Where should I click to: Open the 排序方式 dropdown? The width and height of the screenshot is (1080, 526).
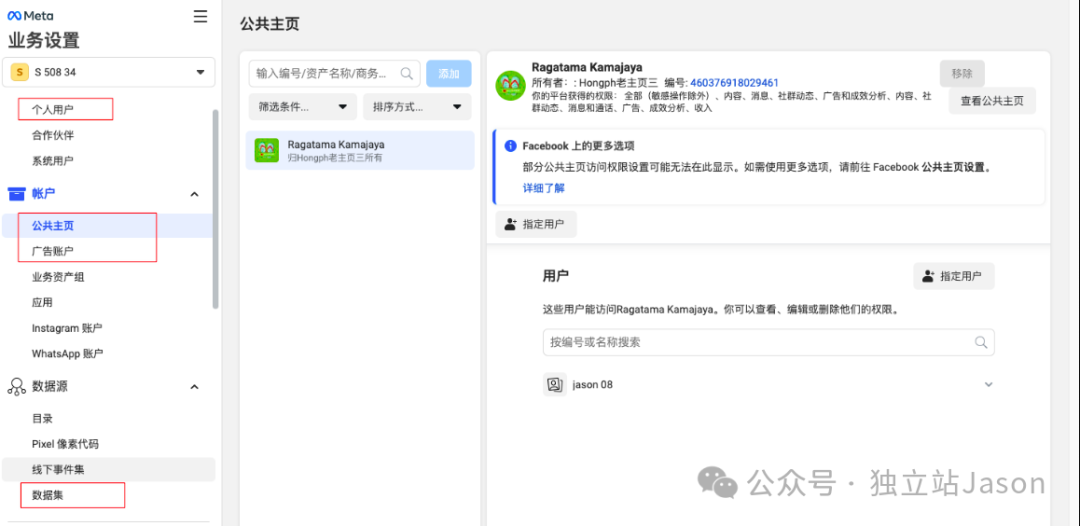coord(417,107)
